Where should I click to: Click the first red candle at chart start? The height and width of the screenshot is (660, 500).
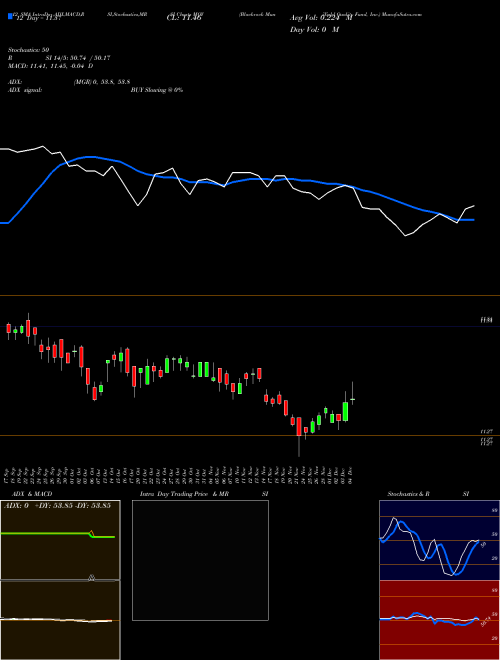8,329
